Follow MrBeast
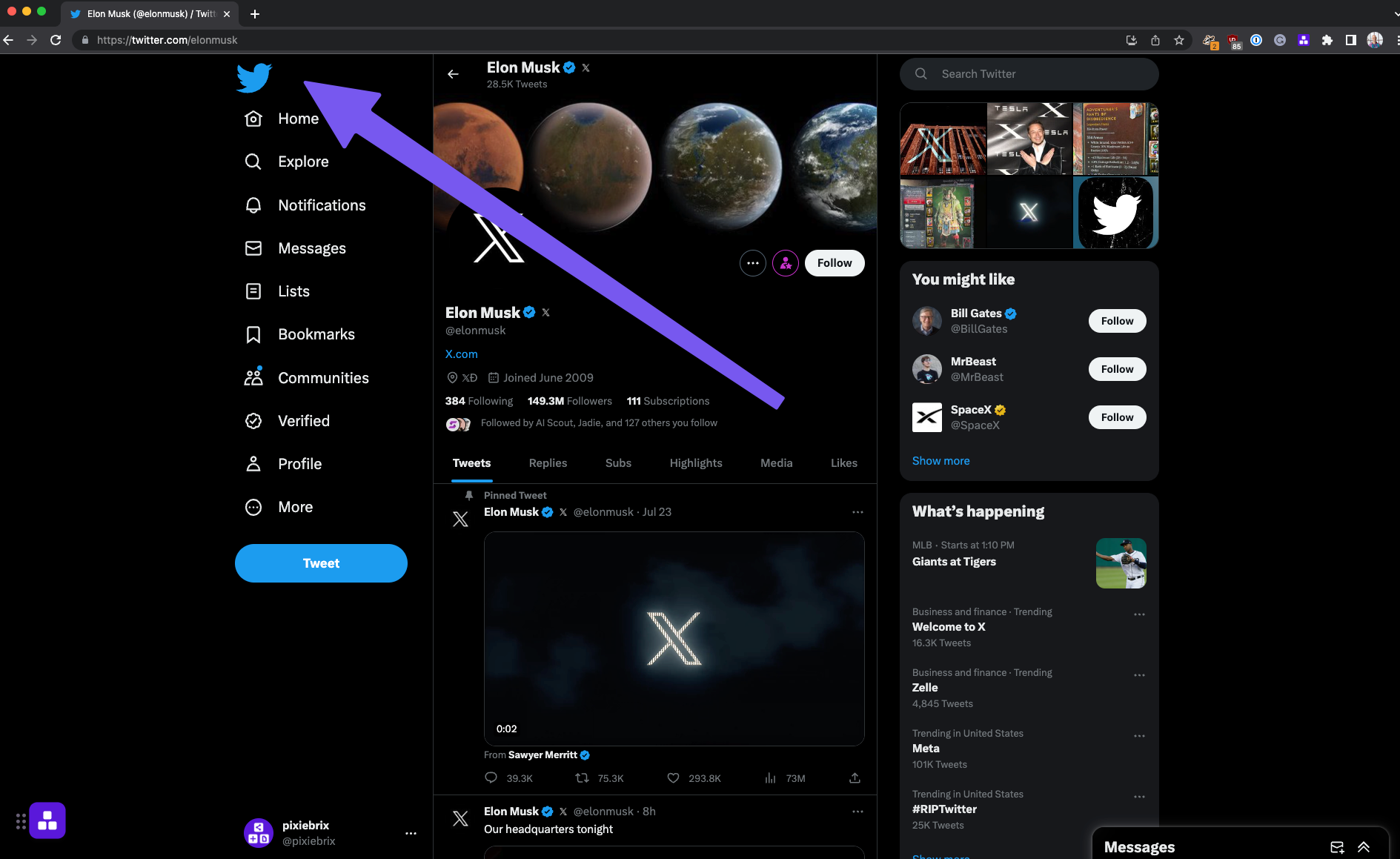1400x859 pixels. click(1117, 369)
